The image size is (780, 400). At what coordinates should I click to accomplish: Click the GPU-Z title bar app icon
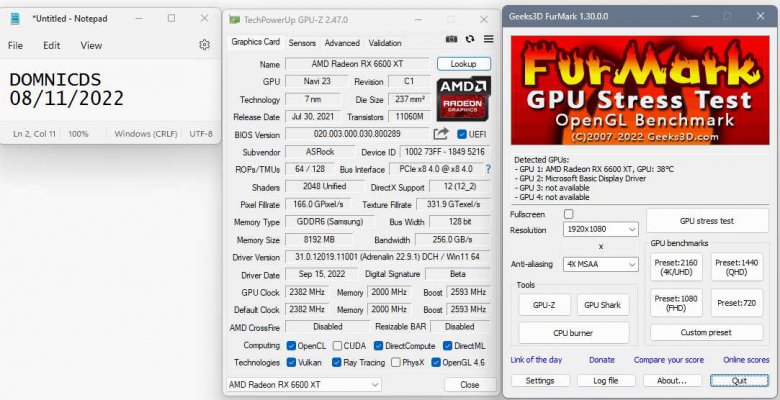[234, 20]
